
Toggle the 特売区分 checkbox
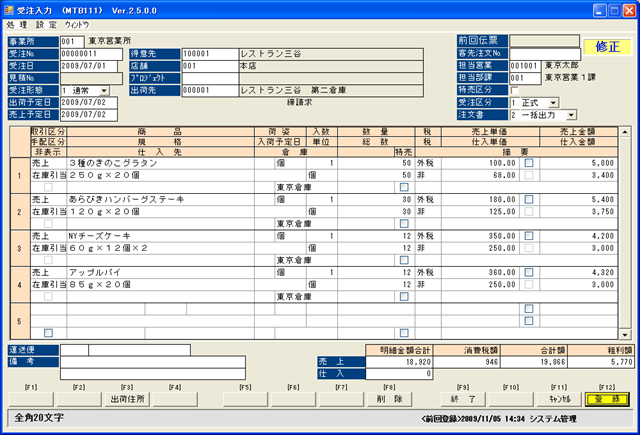point(515,90)
